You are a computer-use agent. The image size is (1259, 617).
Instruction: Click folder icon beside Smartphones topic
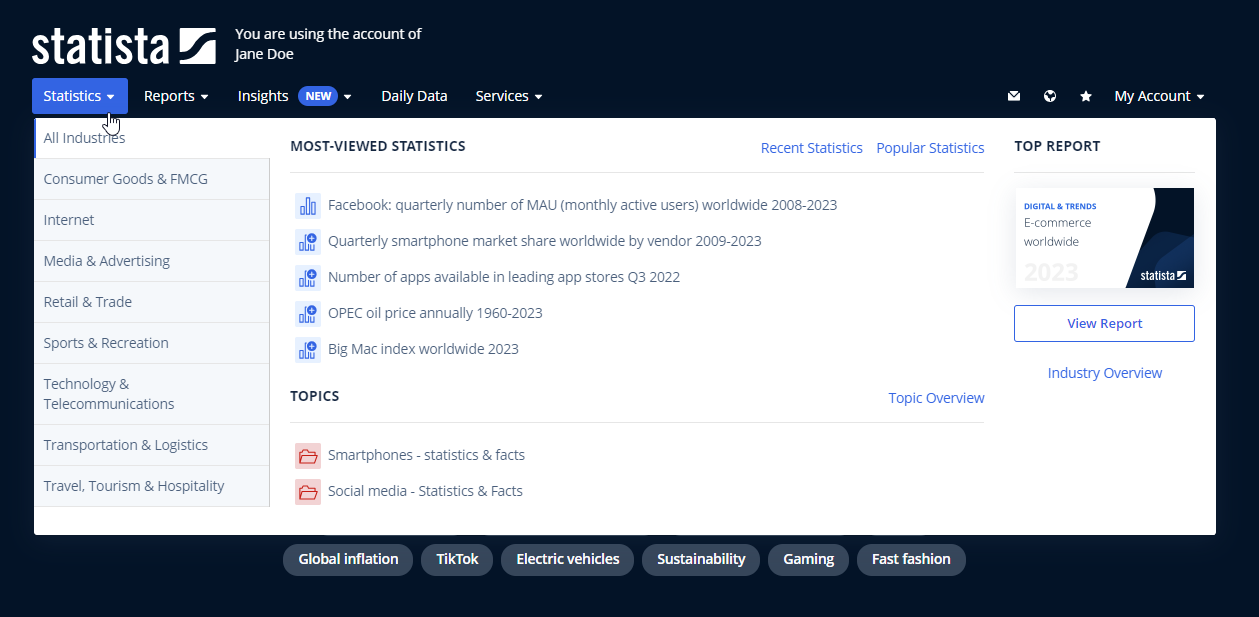click(x=307, y=456)
